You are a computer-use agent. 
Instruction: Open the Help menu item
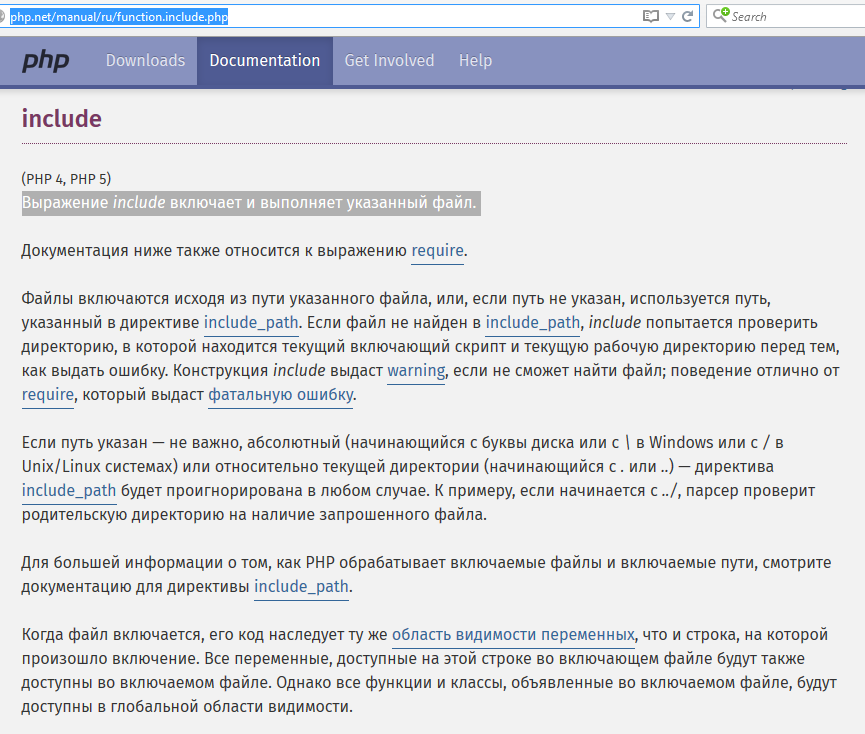pyautogui.click(x=476, y=60)
